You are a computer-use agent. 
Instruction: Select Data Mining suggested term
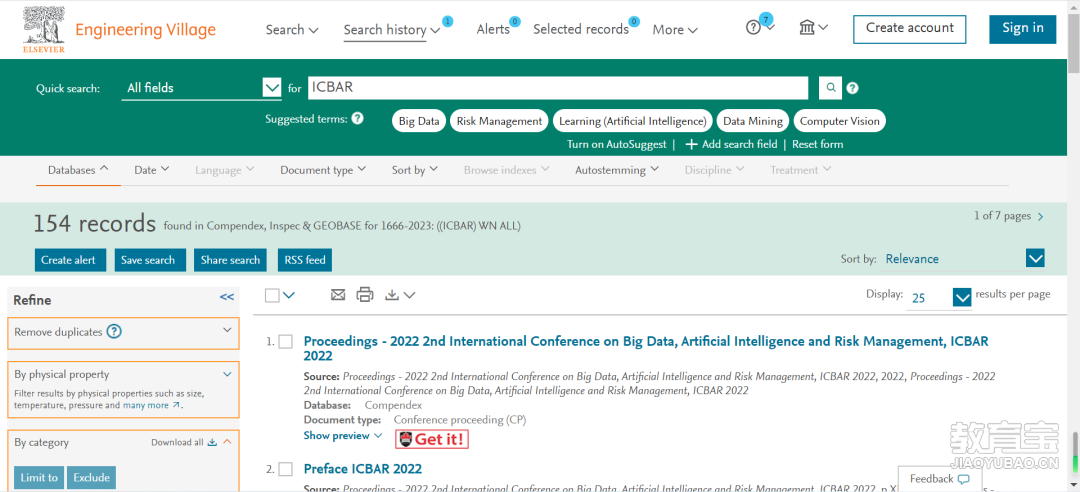pos(753,121)
